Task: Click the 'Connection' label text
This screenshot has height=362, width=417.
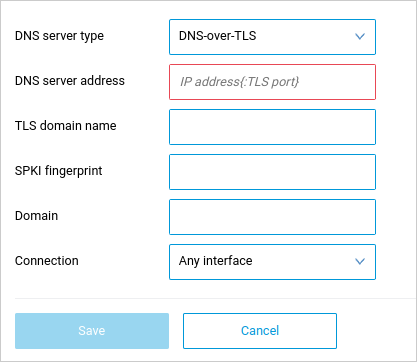Action: click(47, 261)
